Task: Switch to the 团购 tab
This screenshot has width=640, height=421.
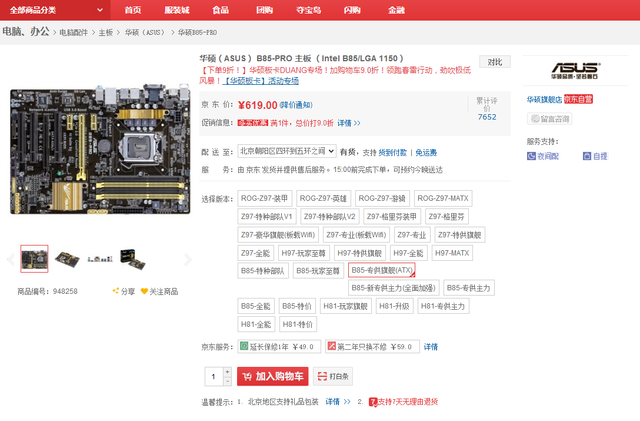Action: [x=264, y=10]
